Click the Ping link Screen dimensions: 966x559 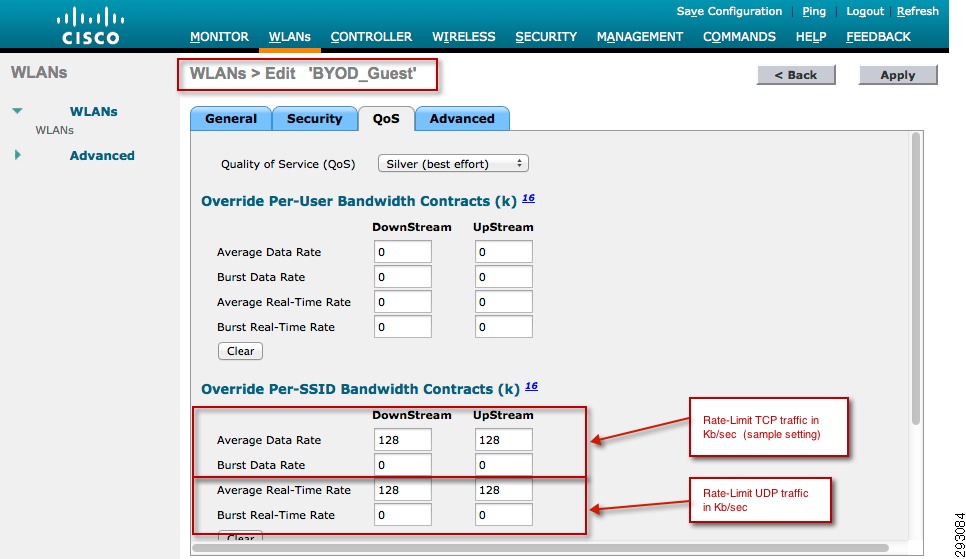(814, 11)
